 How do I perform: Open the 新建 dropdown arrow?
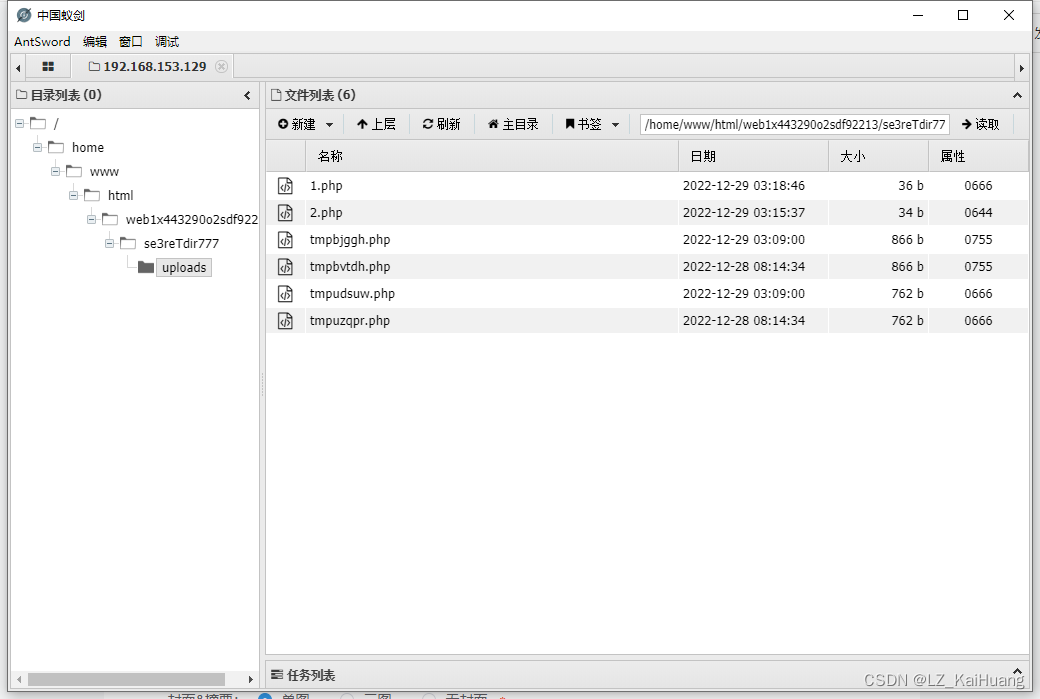point(329,125)
